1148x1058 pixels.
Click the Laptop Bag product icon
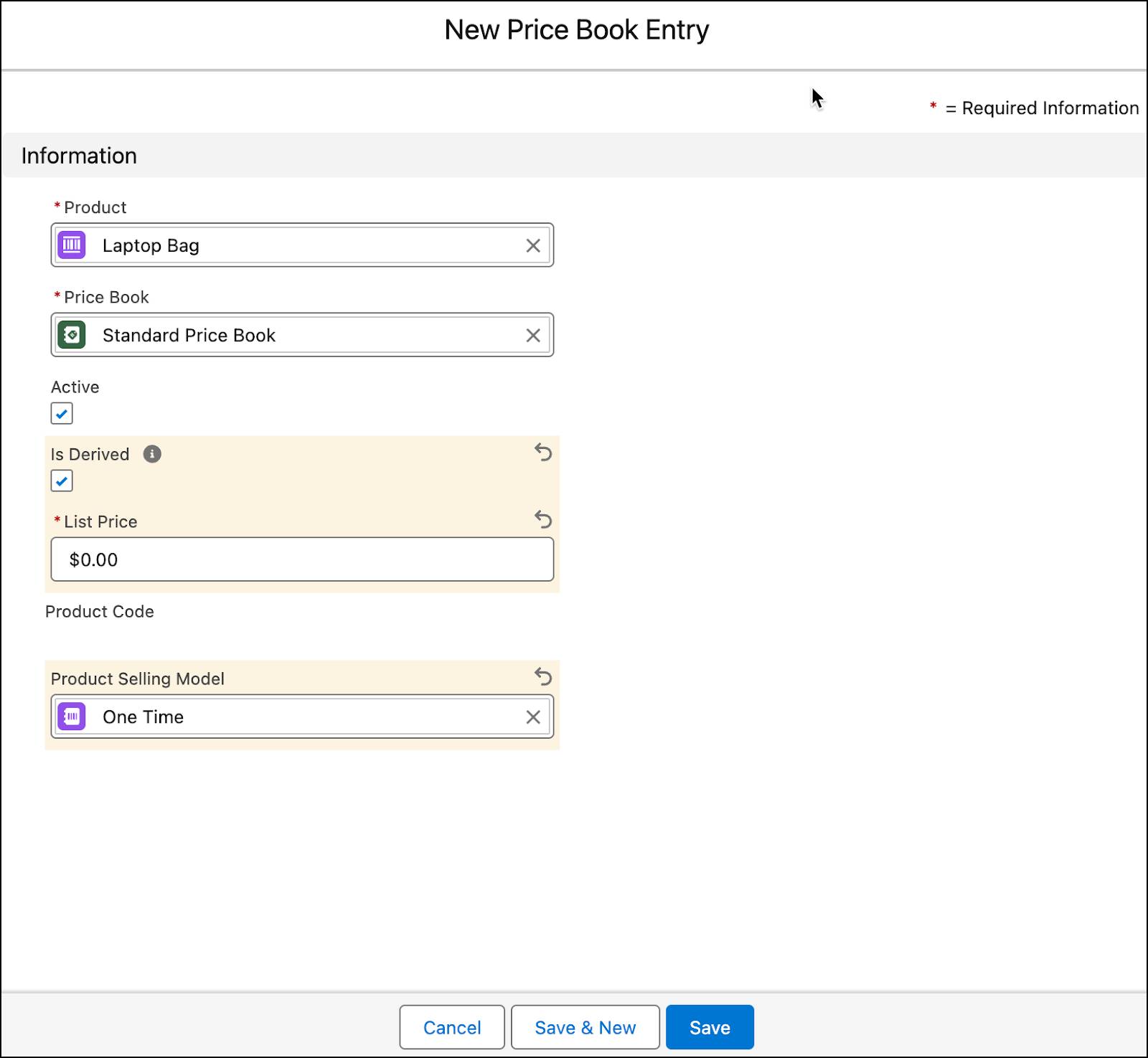pyautogui.click(x=72, y=245)
